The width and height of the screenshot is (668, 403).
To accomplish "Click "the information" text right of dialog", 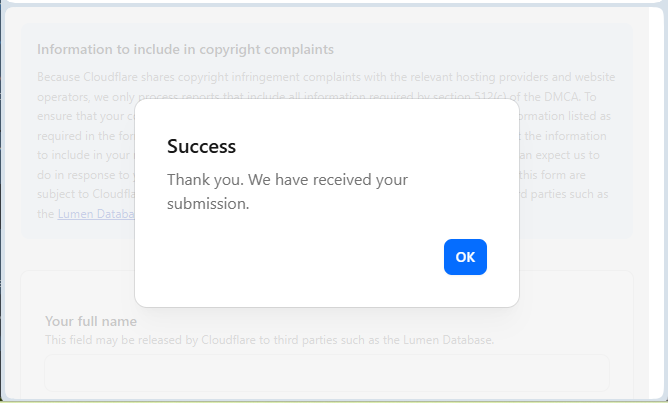I will (565, 136).
